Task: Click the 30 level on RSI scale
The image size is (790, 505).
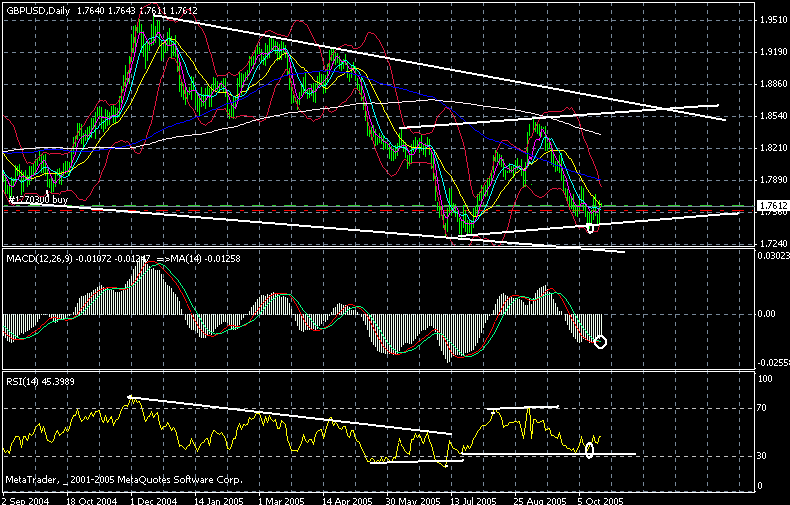Action: click(x=762, y=456)
